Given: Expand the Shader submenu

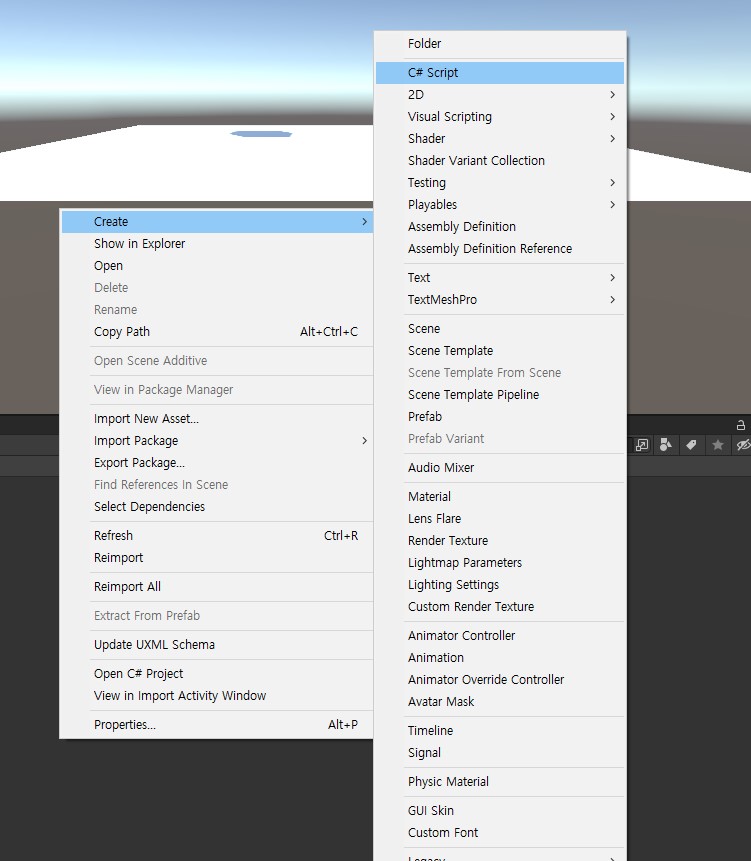Looking at the screenshot, I should pyautogui.click(x=500, y=139).
